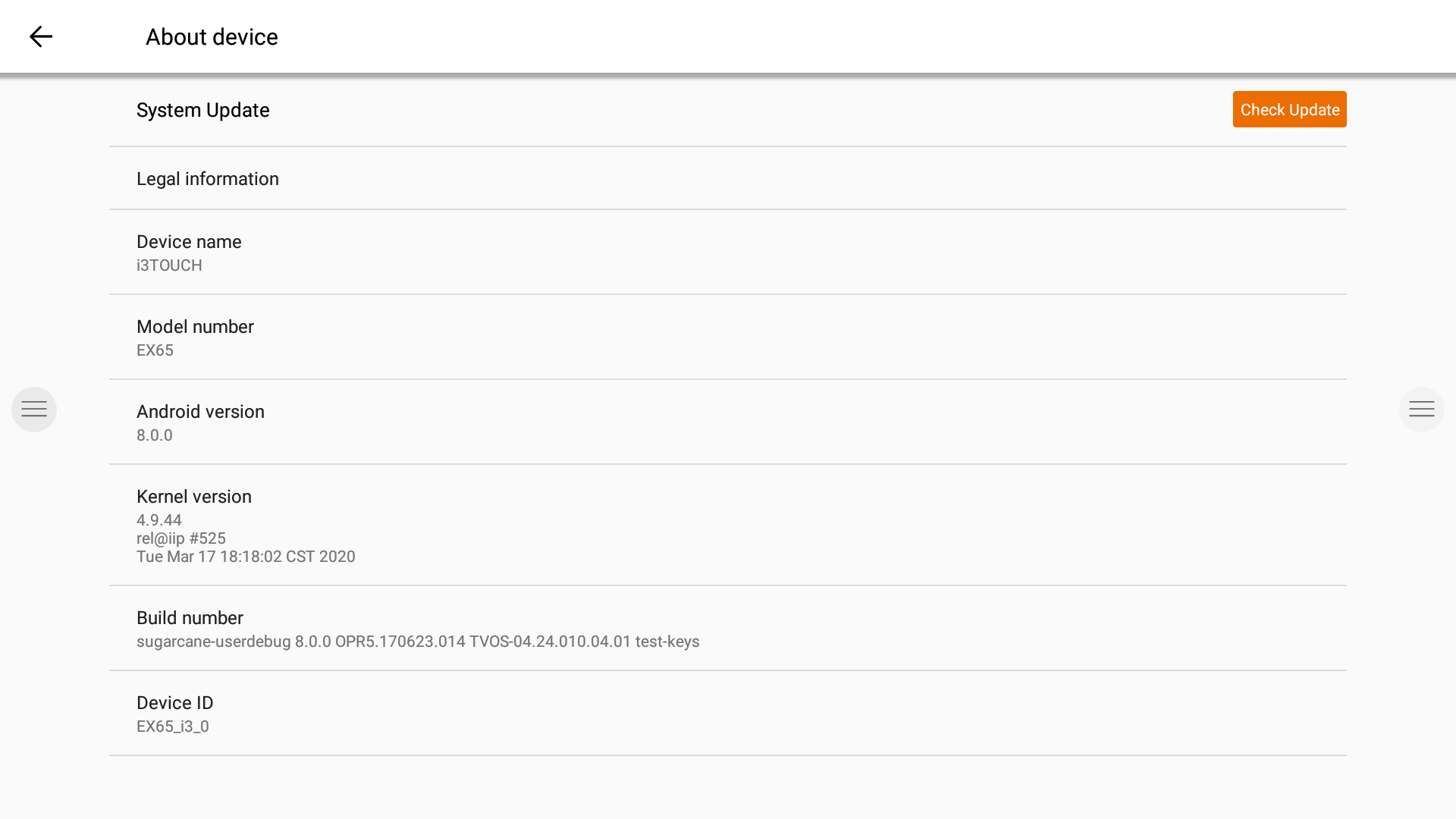Click the EX65_i3_0 device ID value

(173, 726)
